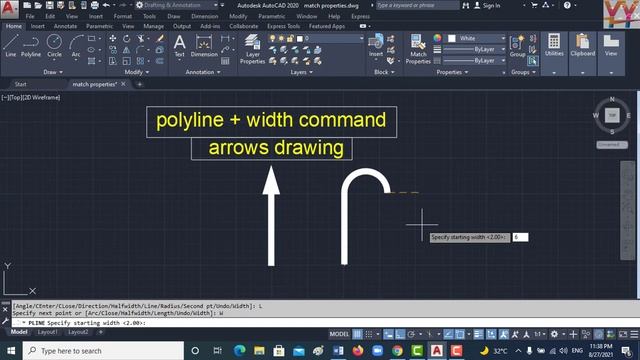This screenshot has height=360, width=640.
Task: Open the File menu
Action: tap(30, 16)
